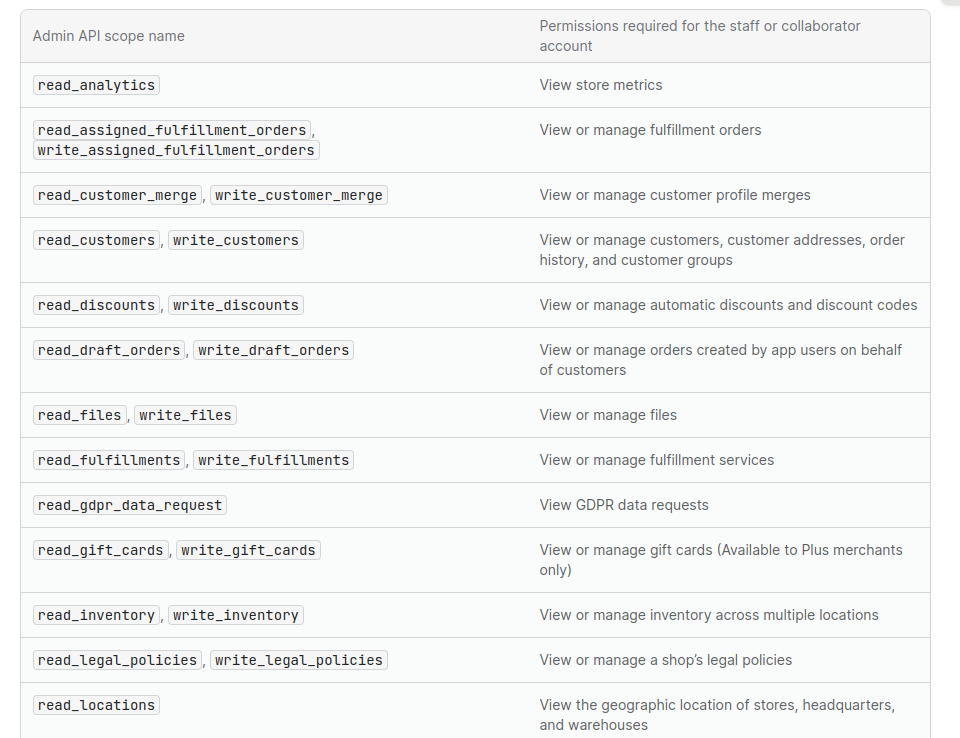The image size is (960, 738).
Task: Click the write_files scope badge
Action: click(x=185, y=414)
